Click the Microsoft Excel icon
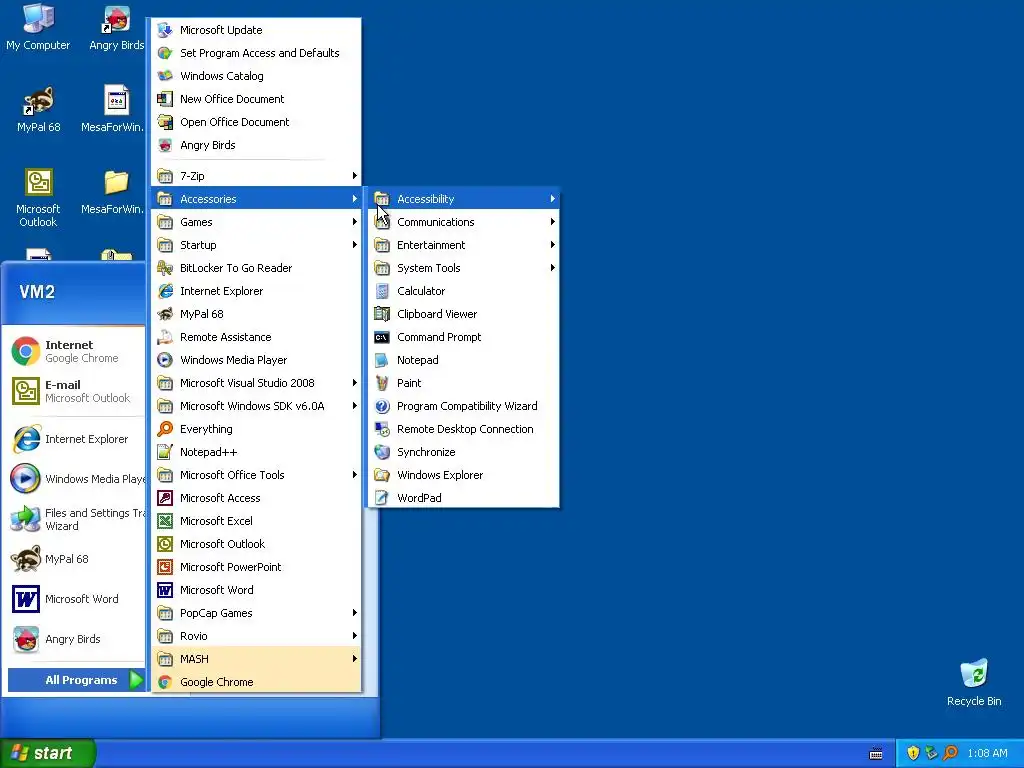This screenshot has height=768, width=1024. [x=165, y=521]
